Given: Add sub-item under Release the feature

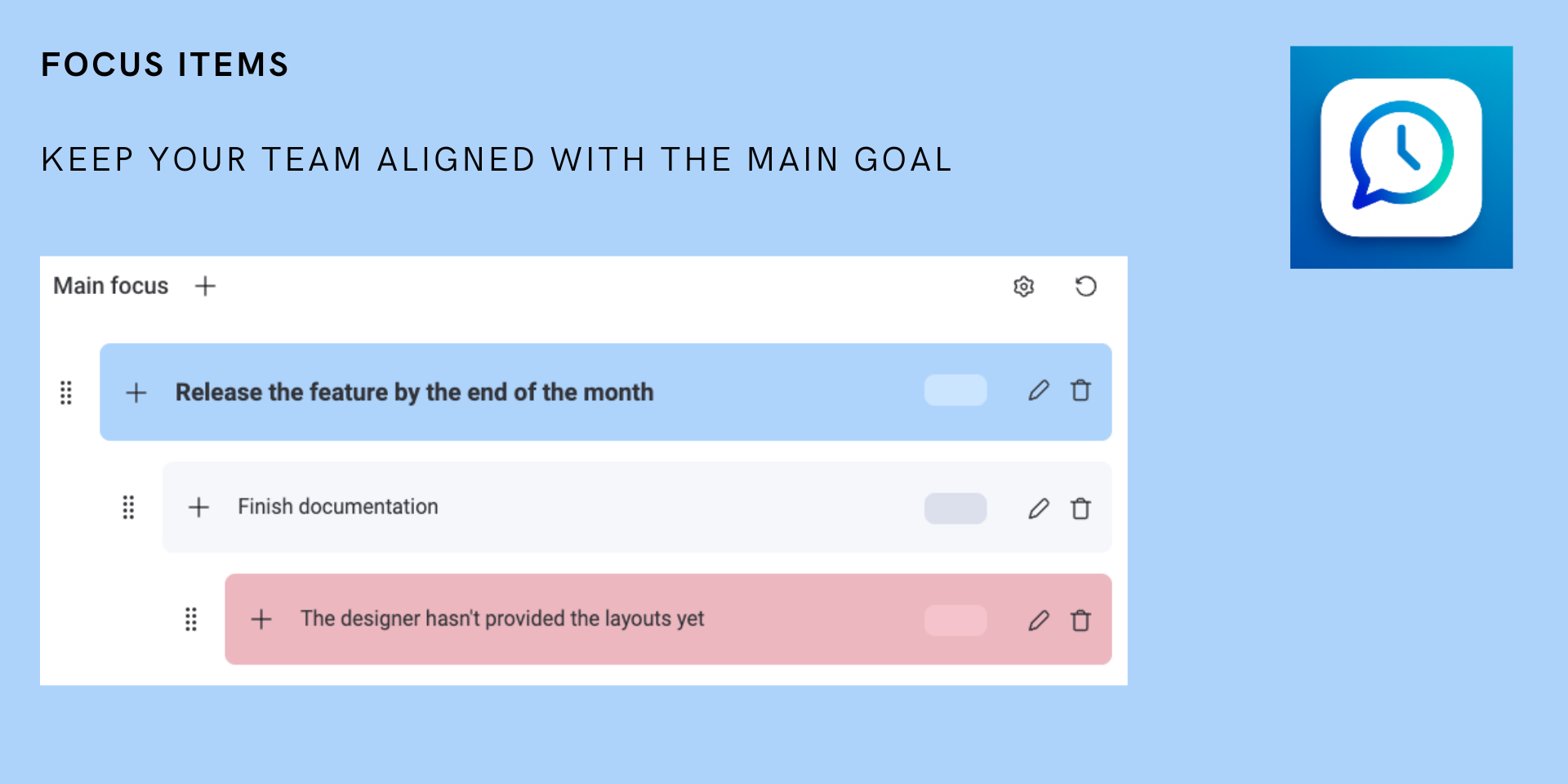Looking at the screenshot, I should 136,393.
